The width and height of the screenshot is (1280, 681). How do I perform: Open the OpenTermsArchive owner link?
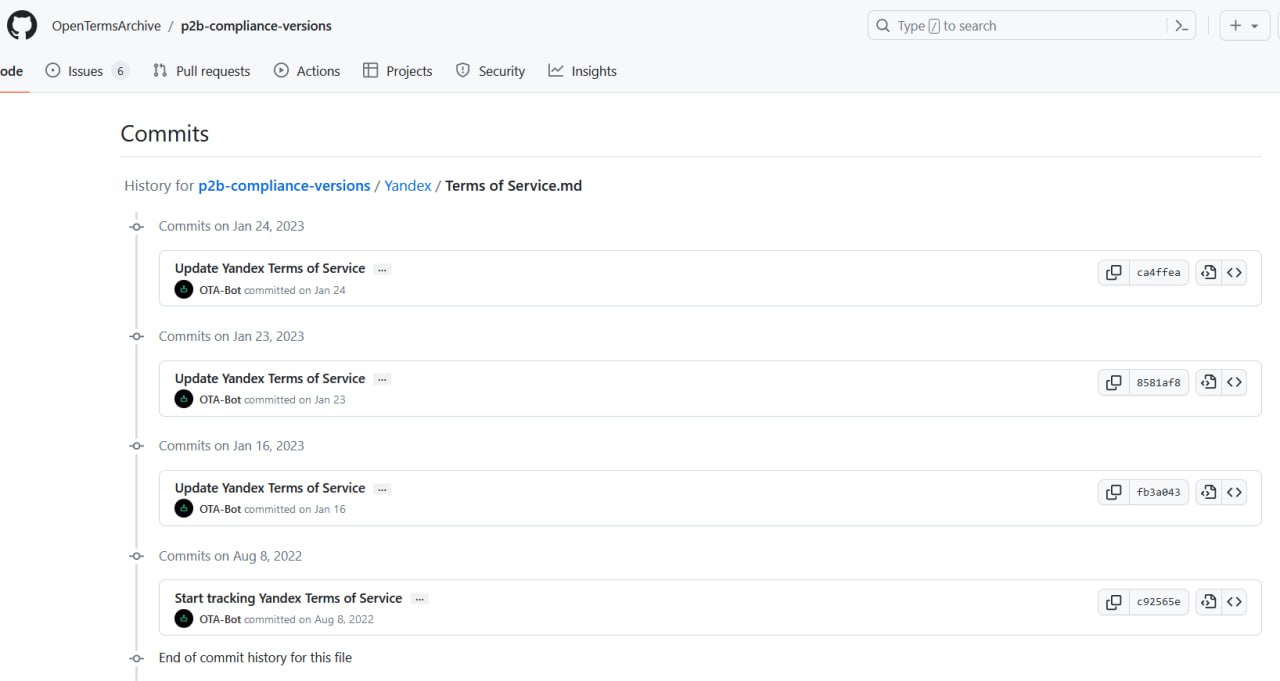pos(106,26)
